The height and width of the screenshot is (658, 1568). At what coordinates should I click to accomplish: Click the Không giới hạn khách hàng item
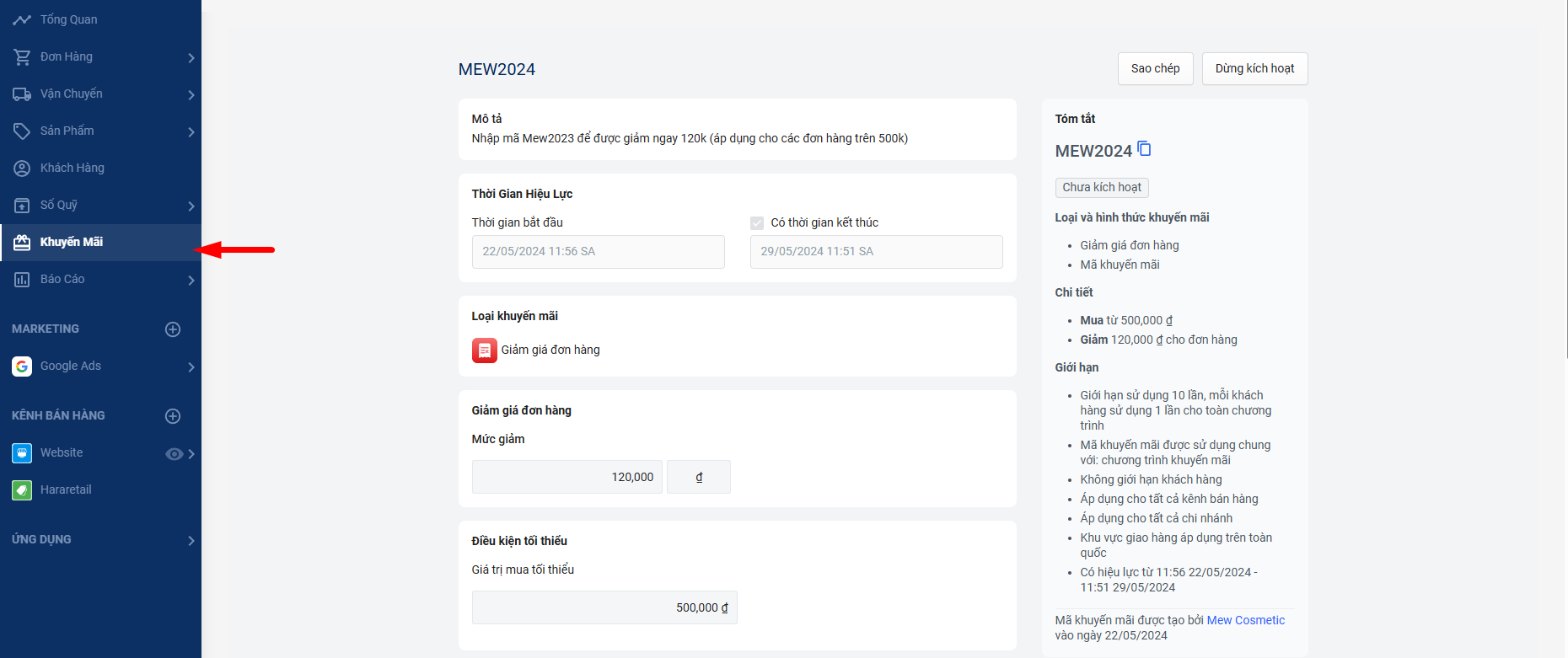1151,479
